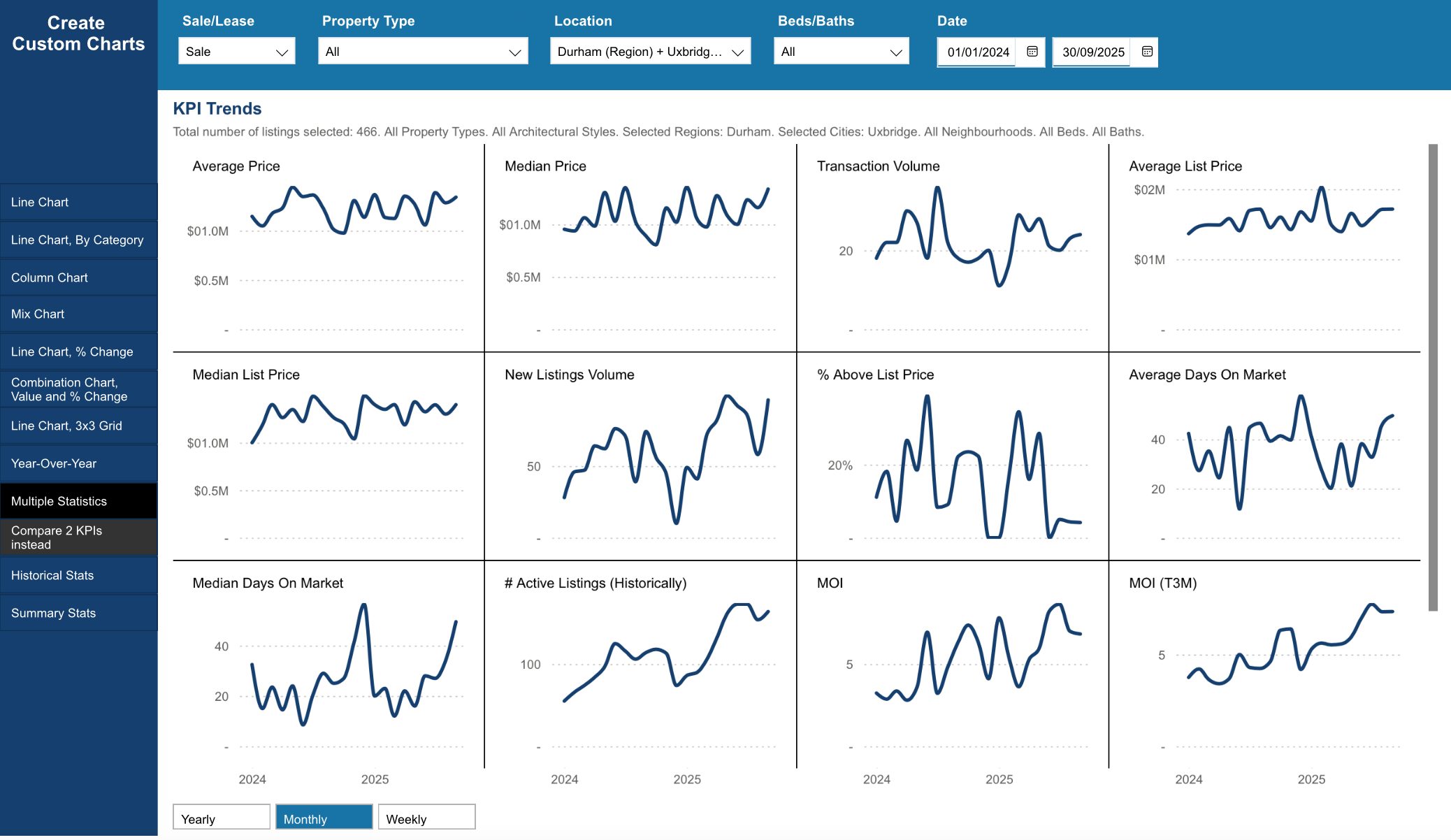Click Compare 2 KPIs instead

pyautogui.click(x=78, y=537)
